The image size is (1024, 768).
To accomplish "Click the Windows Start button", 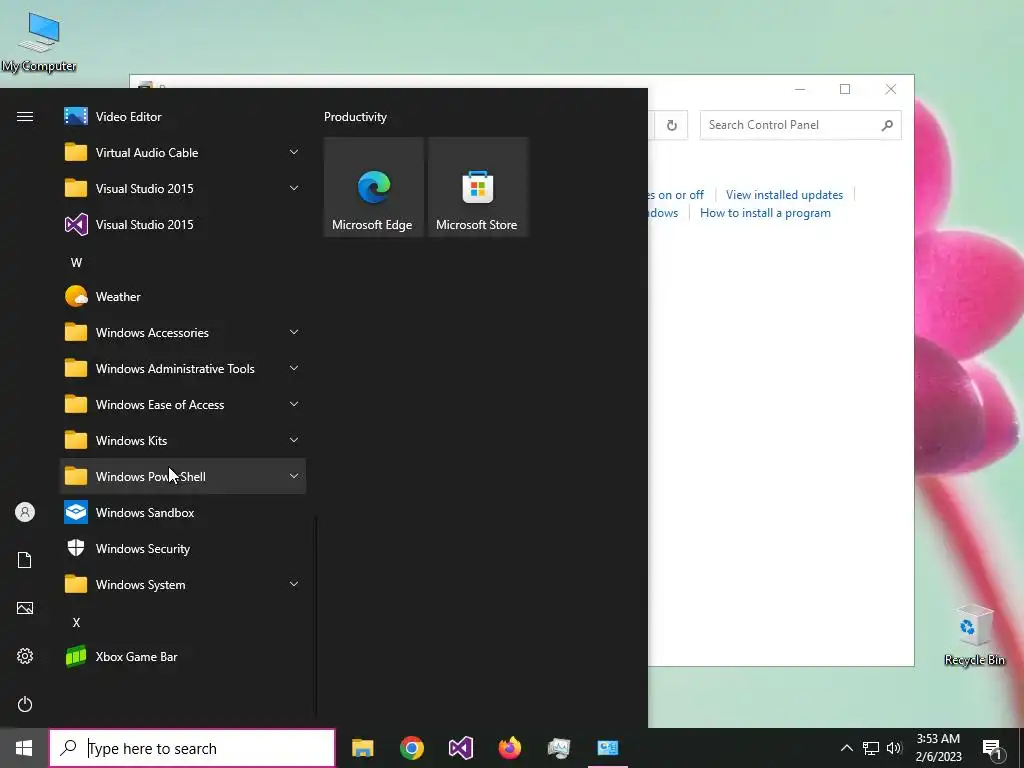I will 24,748.
